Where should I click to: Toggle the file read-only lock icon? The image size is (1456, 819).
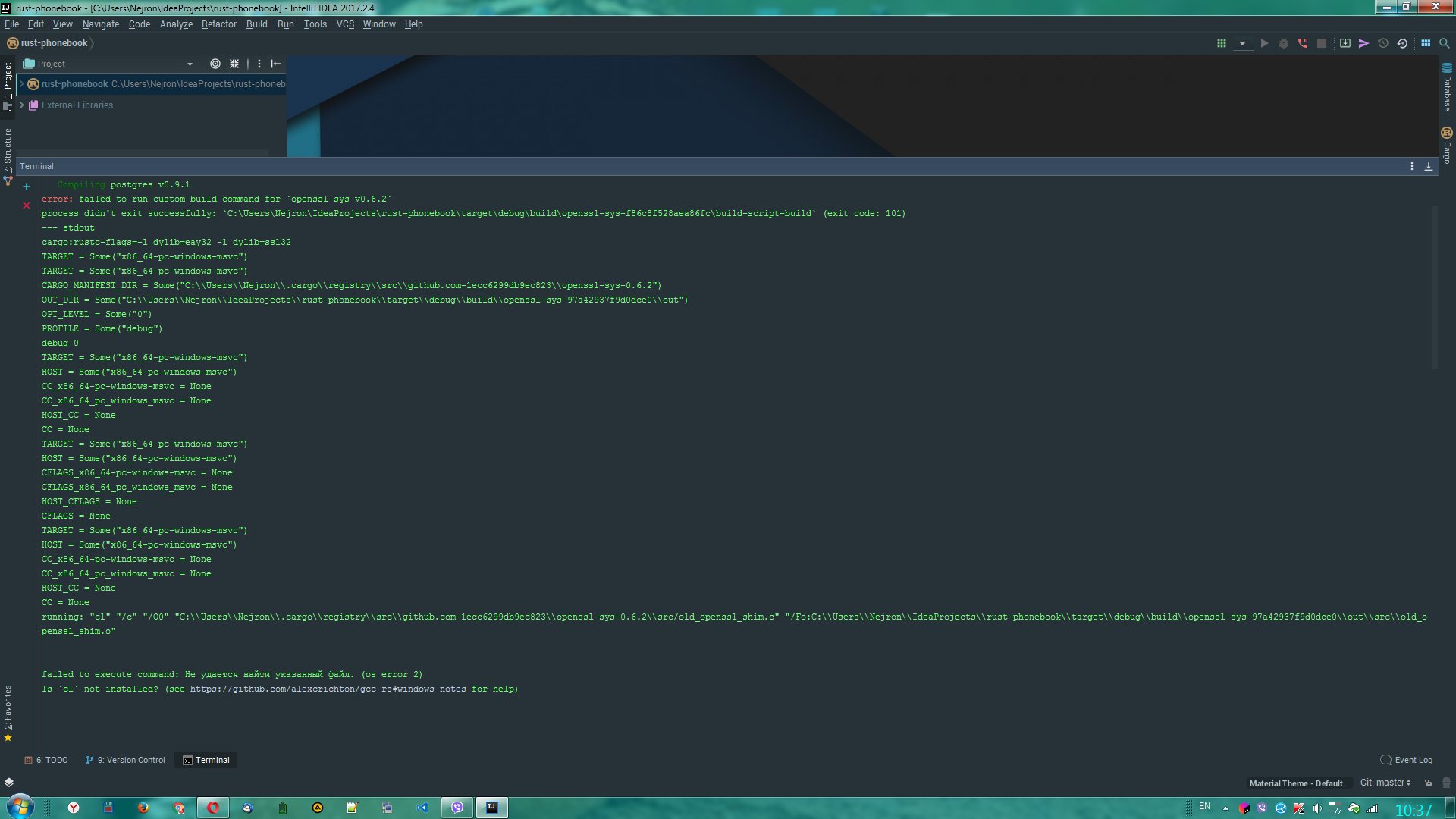point(1429,783)
